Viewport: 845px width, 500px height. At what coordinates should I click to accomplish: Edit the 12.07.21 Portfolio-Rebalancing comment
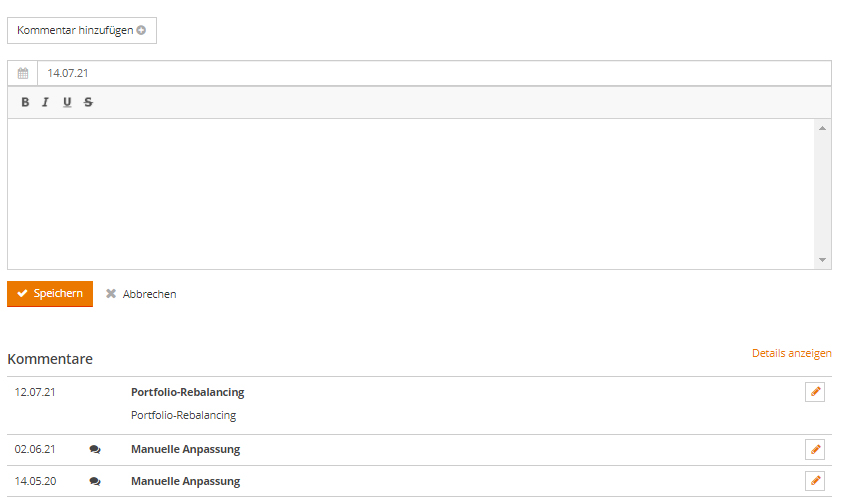tap(815, 392)
